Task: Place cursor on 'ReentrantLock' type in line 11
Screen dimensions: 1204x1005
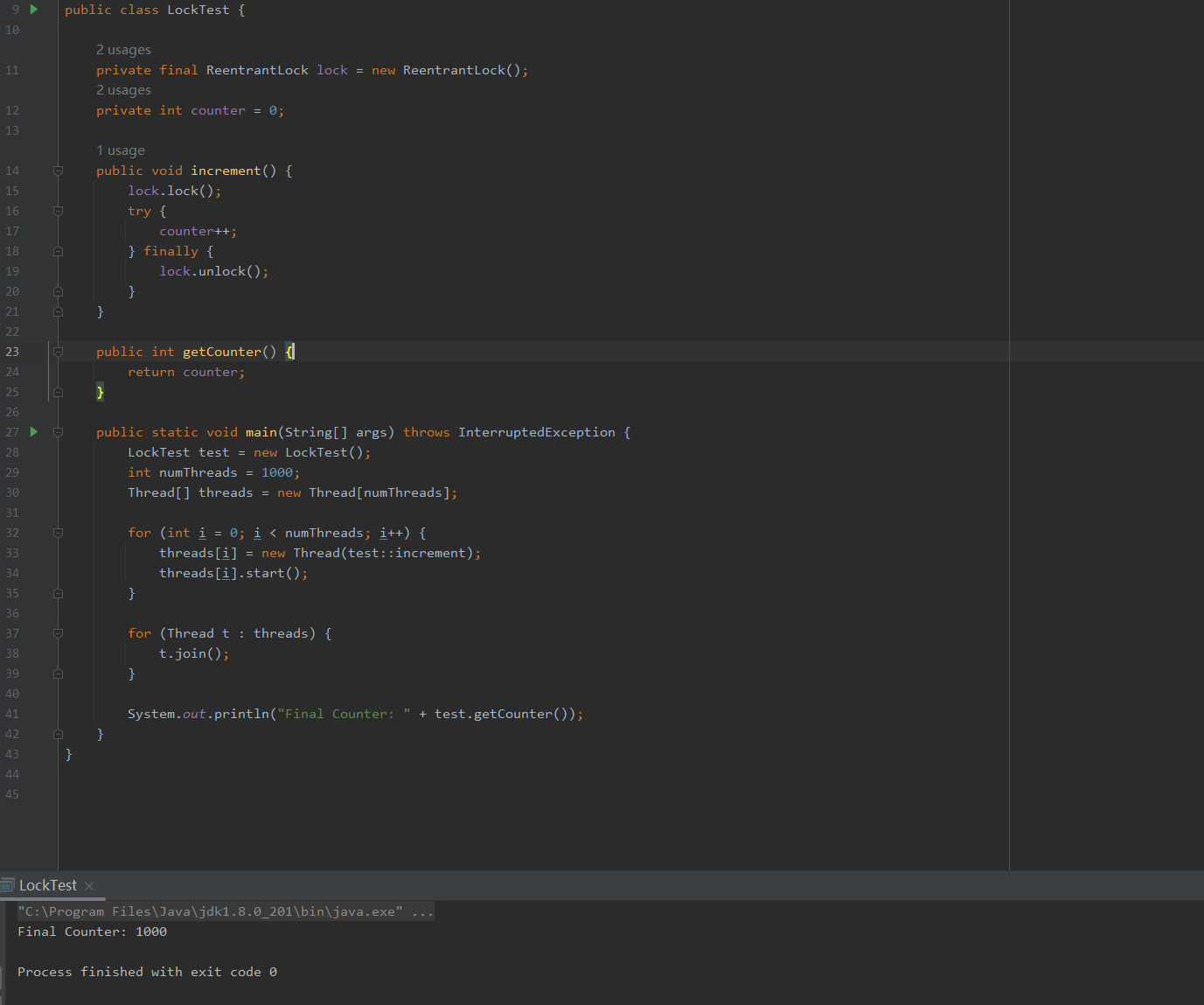Action: tap(257, 70)
